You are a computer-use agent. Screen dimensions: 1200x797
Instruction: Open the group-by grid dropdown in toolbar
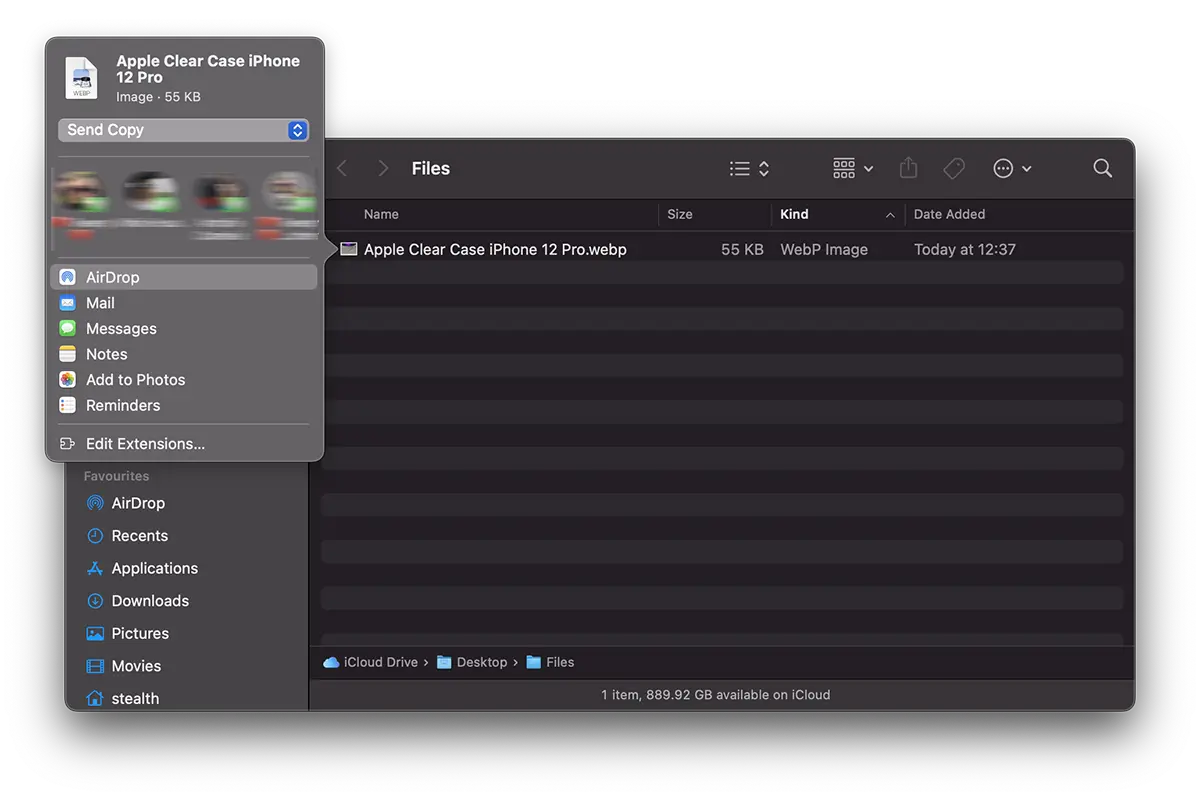(853, 168)
